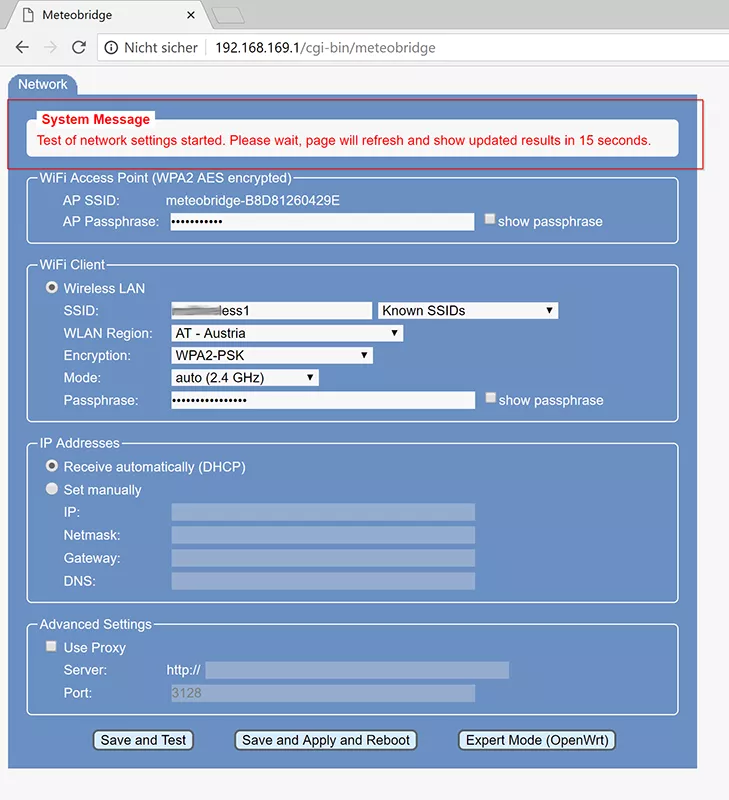The width and height of the screenshot is (729, 800).
Task: Click the browser back arrow
Action: coord(22,47)
